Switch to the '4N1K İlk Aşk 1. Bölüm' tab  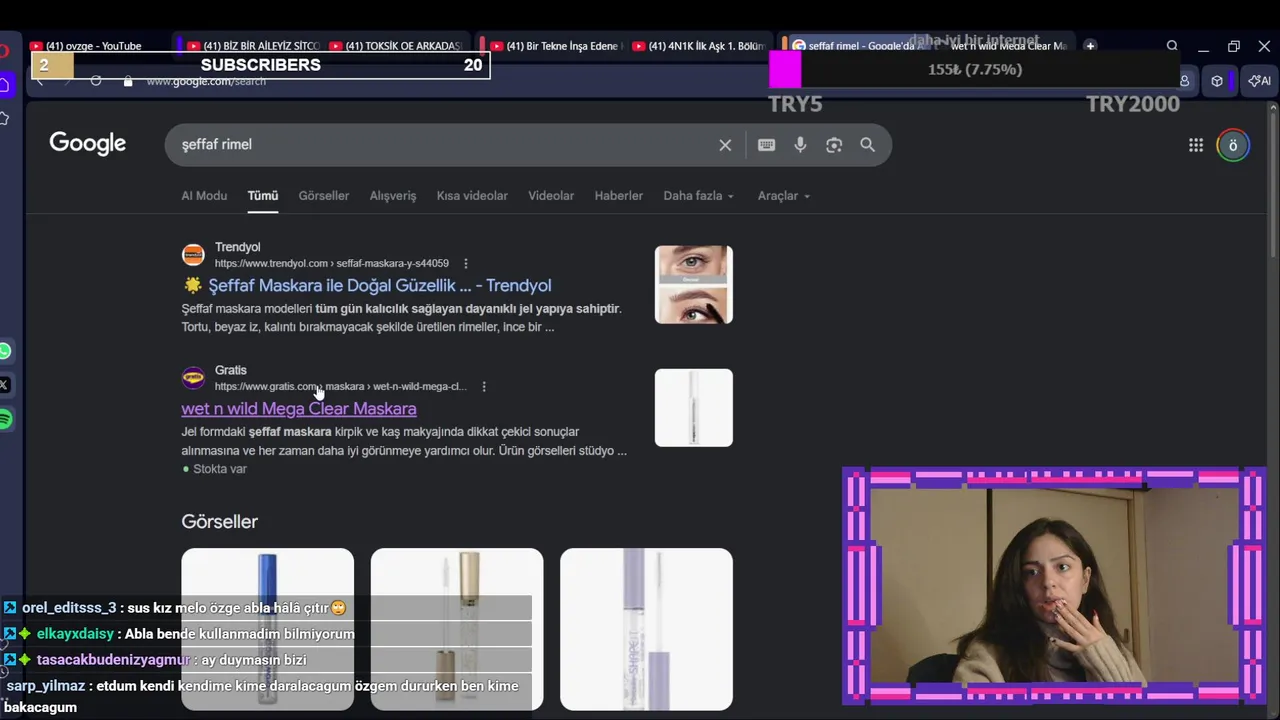tap(699, 46)
